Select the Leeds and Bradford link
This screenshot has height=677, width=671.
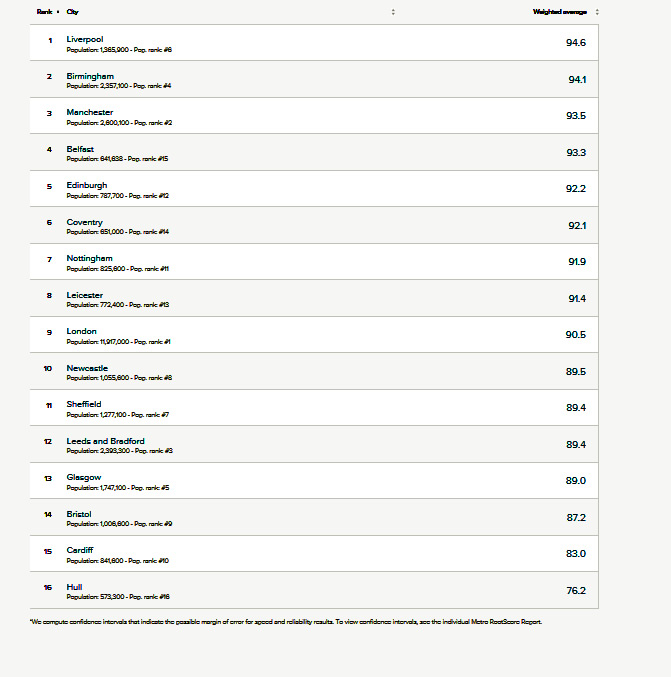tap(105, 441)
